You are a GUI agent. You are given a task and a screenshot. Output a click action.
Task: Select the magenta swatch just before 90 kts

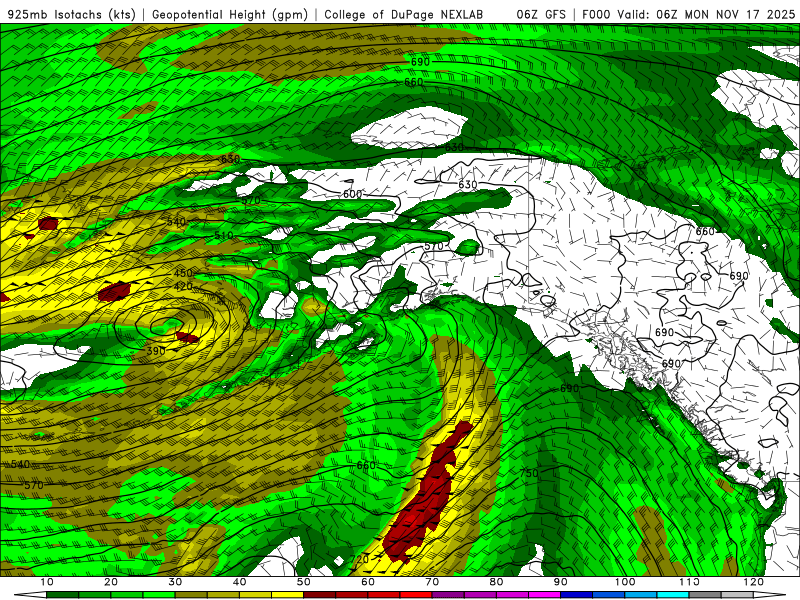544,595
